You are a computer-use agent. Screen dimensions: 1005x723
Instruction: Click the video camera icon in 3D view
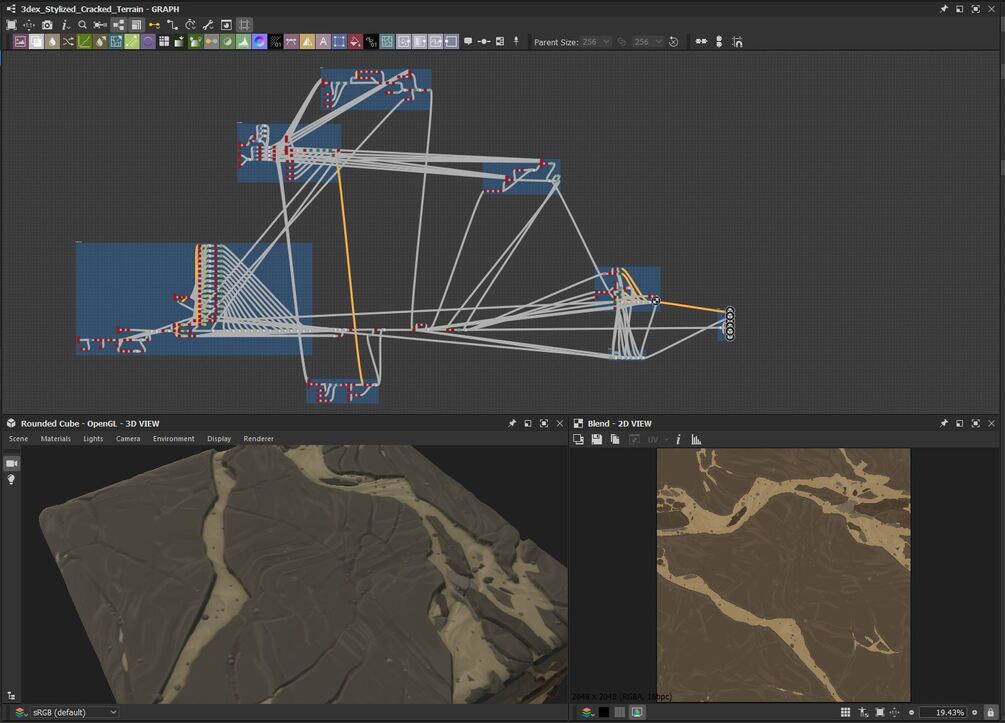pos(12,463)
